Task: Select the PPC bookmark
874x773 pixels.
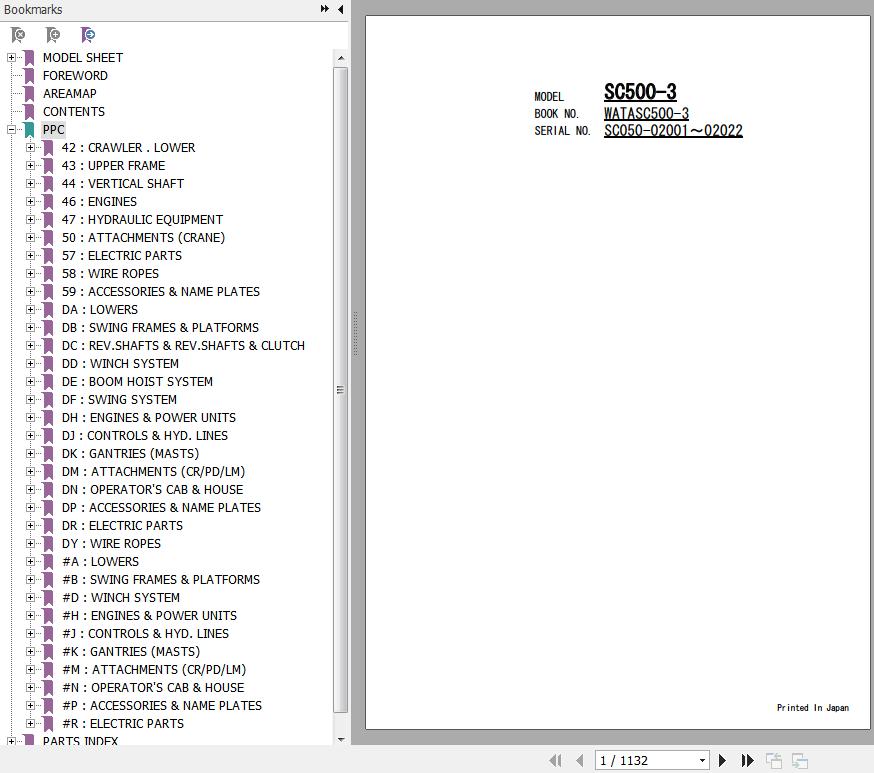Action: click(54, 129)
